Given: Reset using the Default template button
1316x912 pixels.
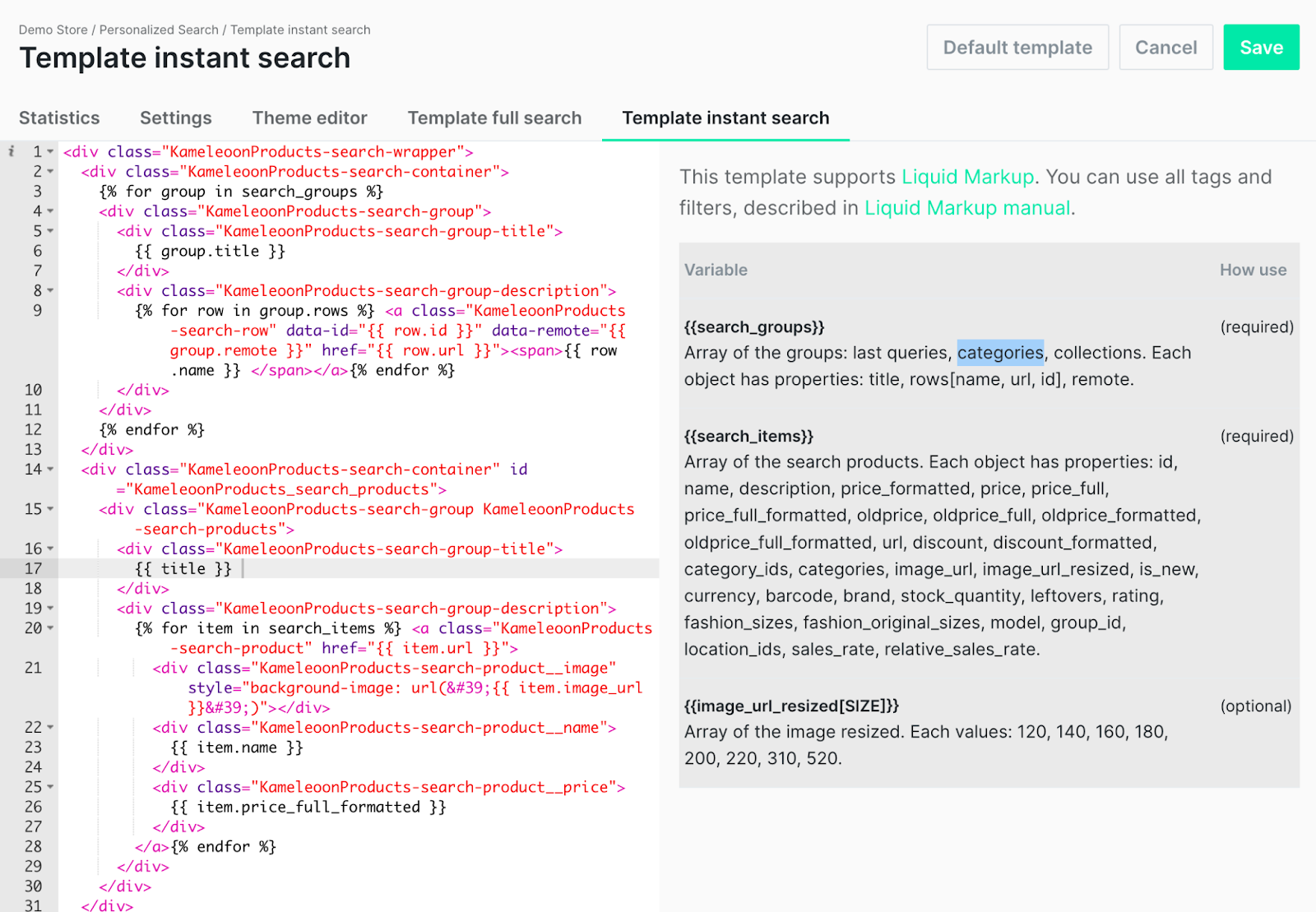Looking at the screenshot, I should (x=1017, y=48).
